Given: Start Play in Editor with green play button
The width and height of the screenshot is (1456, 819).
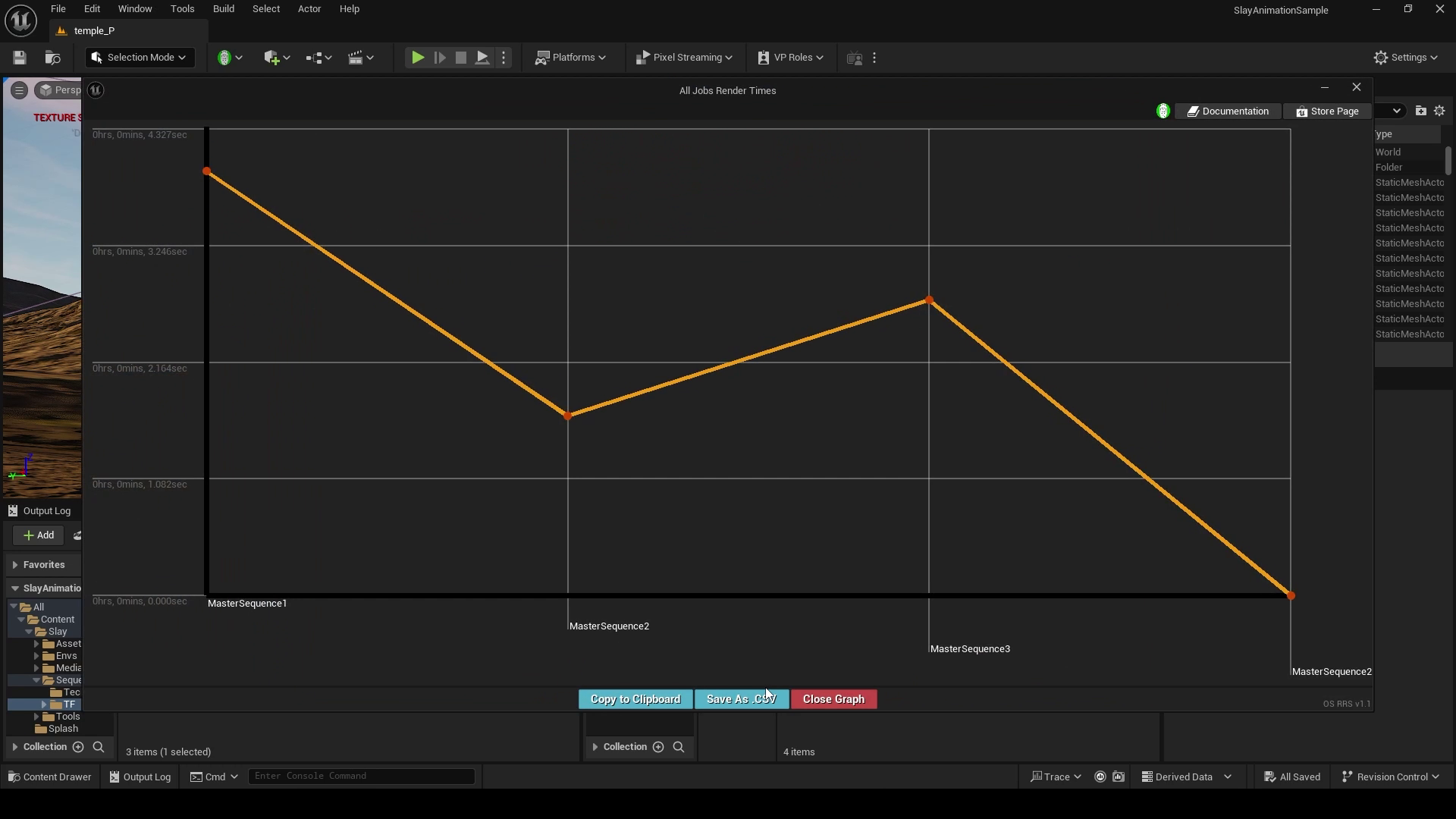Looking at the screenshot, I should (x=417, y=58).
